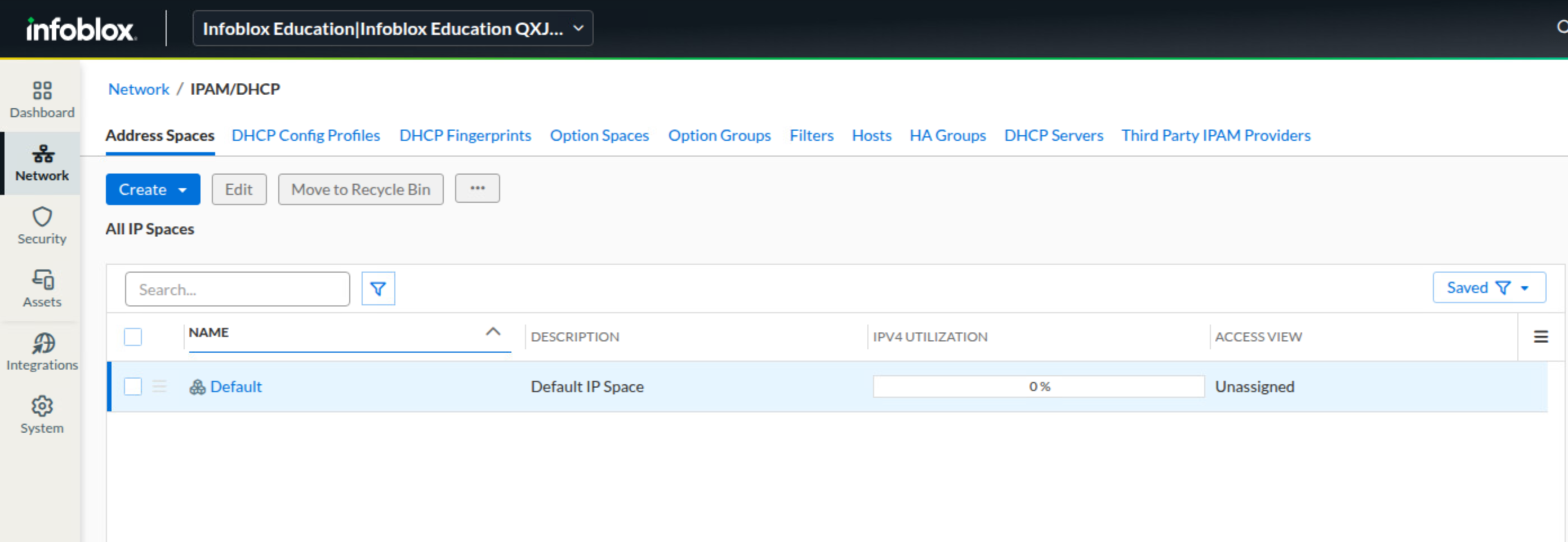The width and height of the screenshot is (1568, 542).
Task: Open the Integrations sidebar section
Action: pyautogui.click(x=42, y=353)
